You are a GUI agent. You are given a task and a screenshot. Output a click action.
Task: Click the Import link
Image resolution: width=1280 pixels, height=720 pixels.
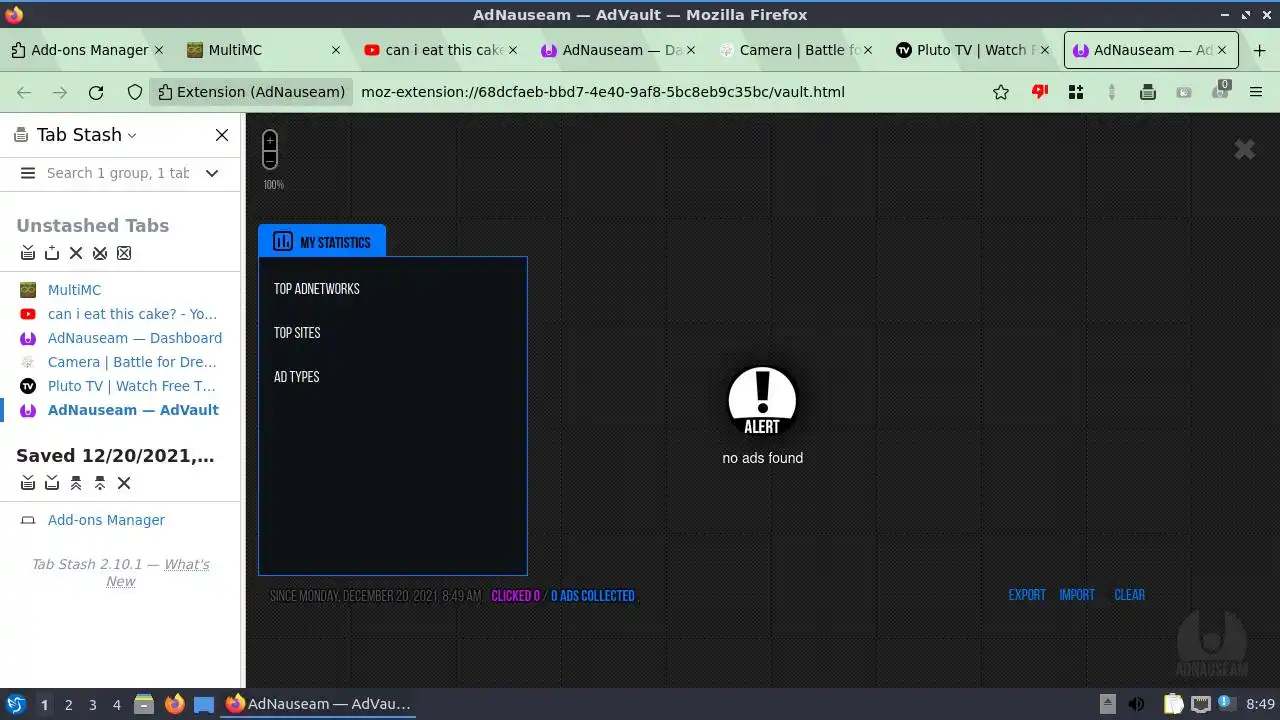click(x=1077, y=595)
